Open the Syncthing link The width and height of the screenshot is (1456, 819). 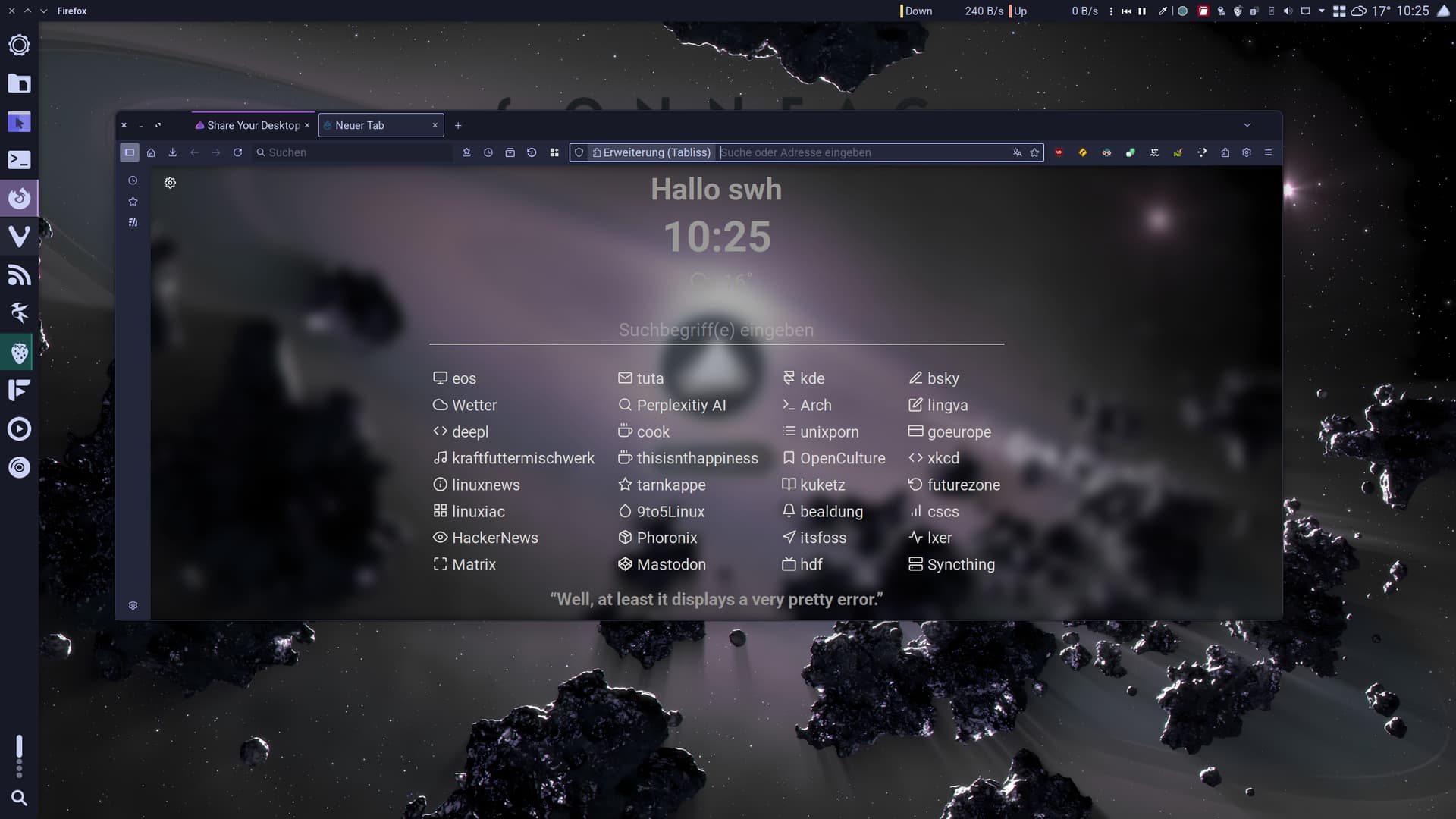click(952, 564)
